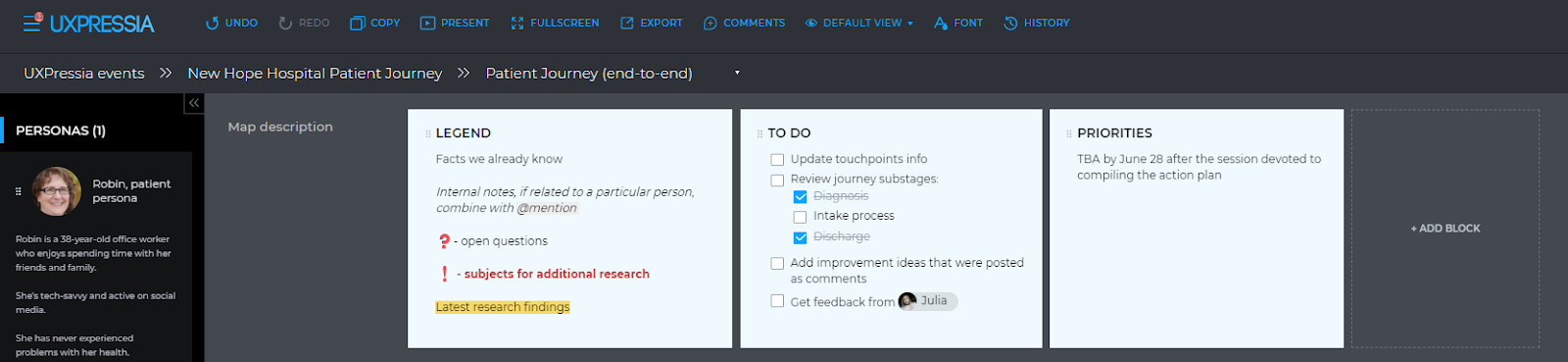Viewport: 1568px width, 362px height.
Task: Tick the Intake process checkbox
Action: [x=800, y=217]
